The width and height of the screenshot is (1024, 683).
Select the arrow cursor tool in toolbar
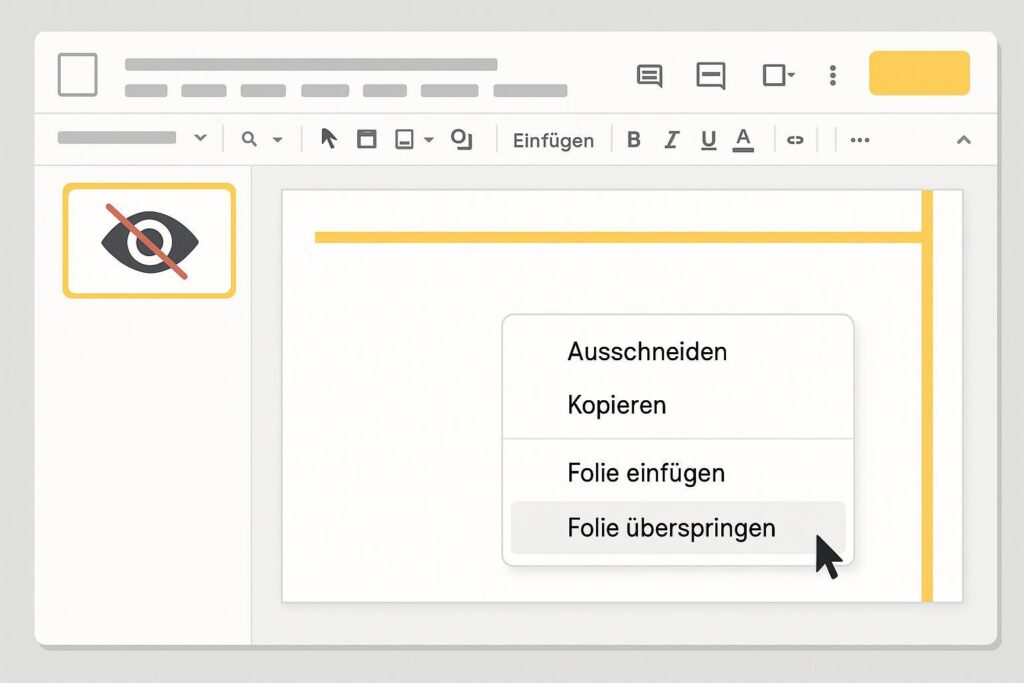pos(328,139)
